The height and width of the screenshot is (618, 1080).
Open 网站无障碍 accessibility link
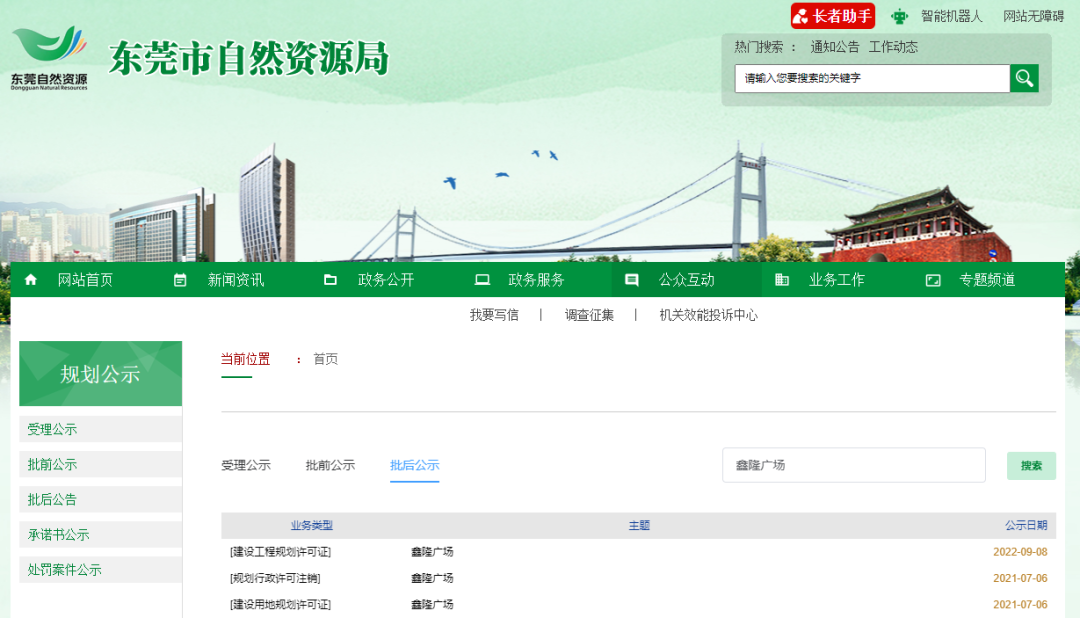(x=1033, y=16)
